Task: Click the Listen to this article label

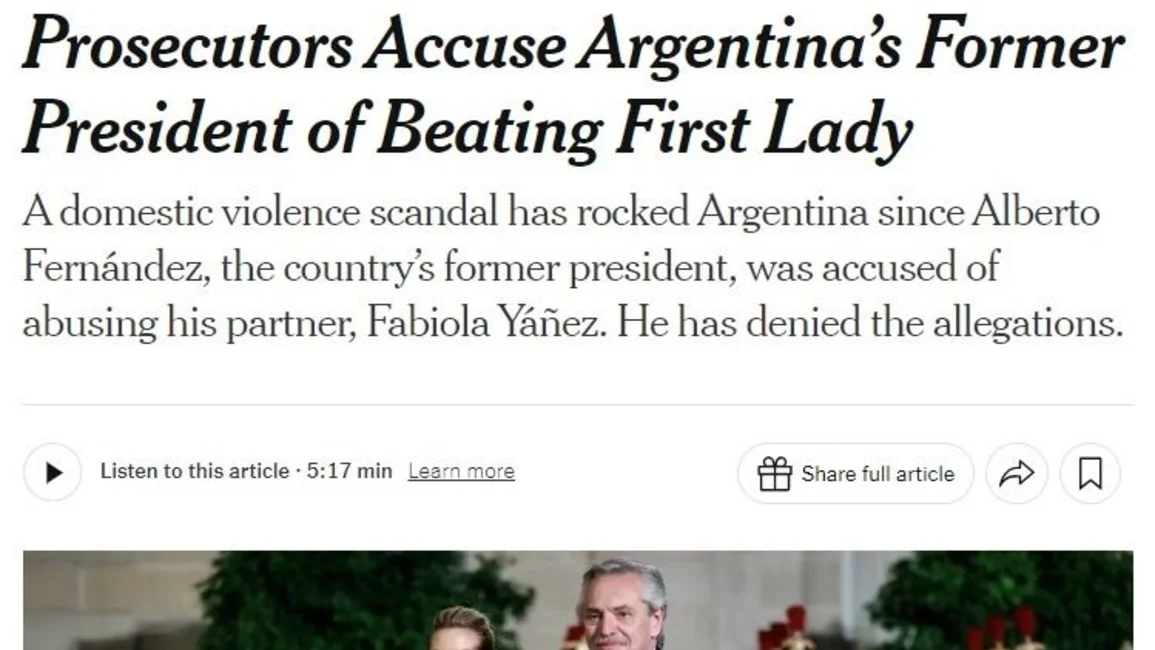Action: pyautogui.click(x=194, y=471)
